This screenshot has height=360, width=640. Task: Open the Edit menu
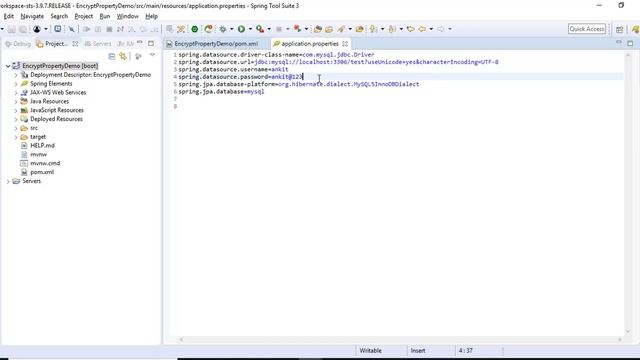click(9, 16)
